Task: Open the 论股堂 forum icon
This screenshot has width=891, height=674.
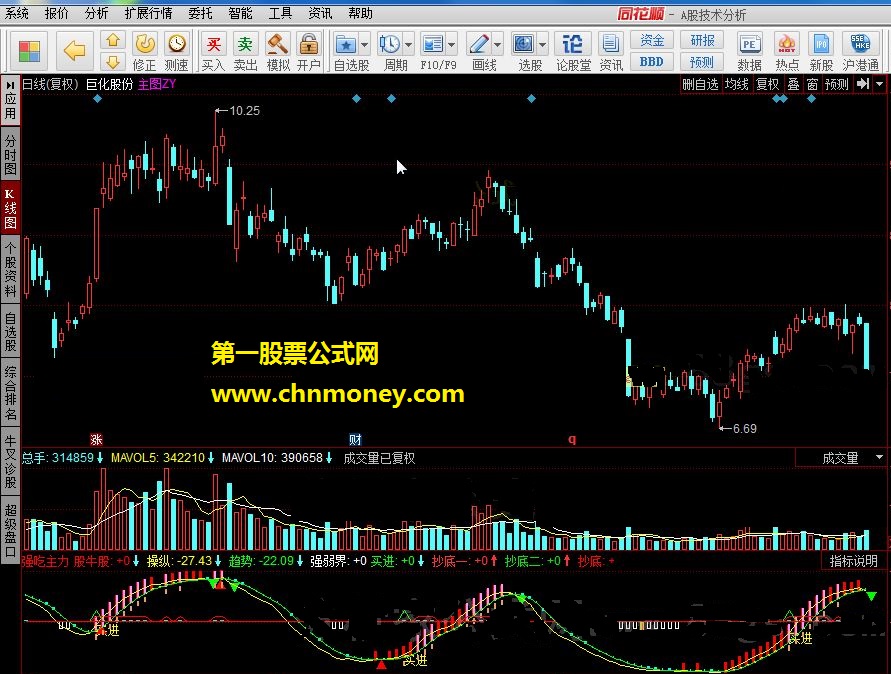Action: pyautogui.click(x=573, y=52)
